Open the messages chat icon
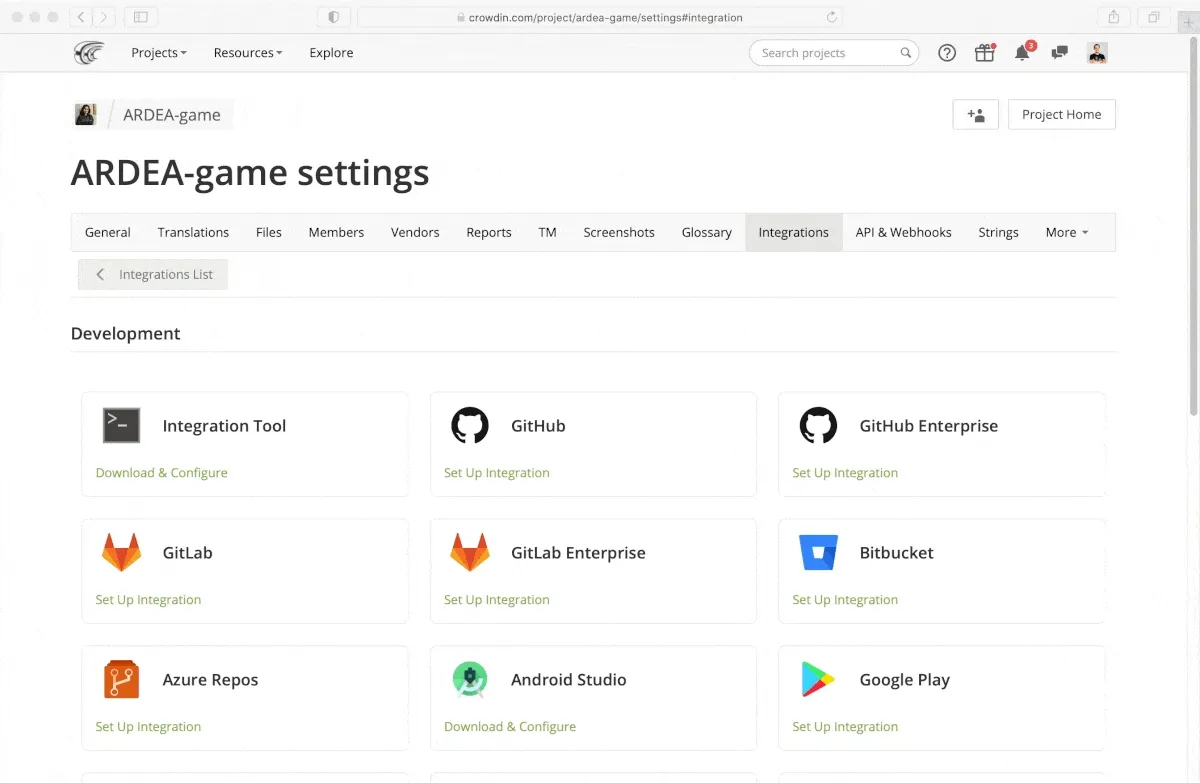 point(1060,53)
